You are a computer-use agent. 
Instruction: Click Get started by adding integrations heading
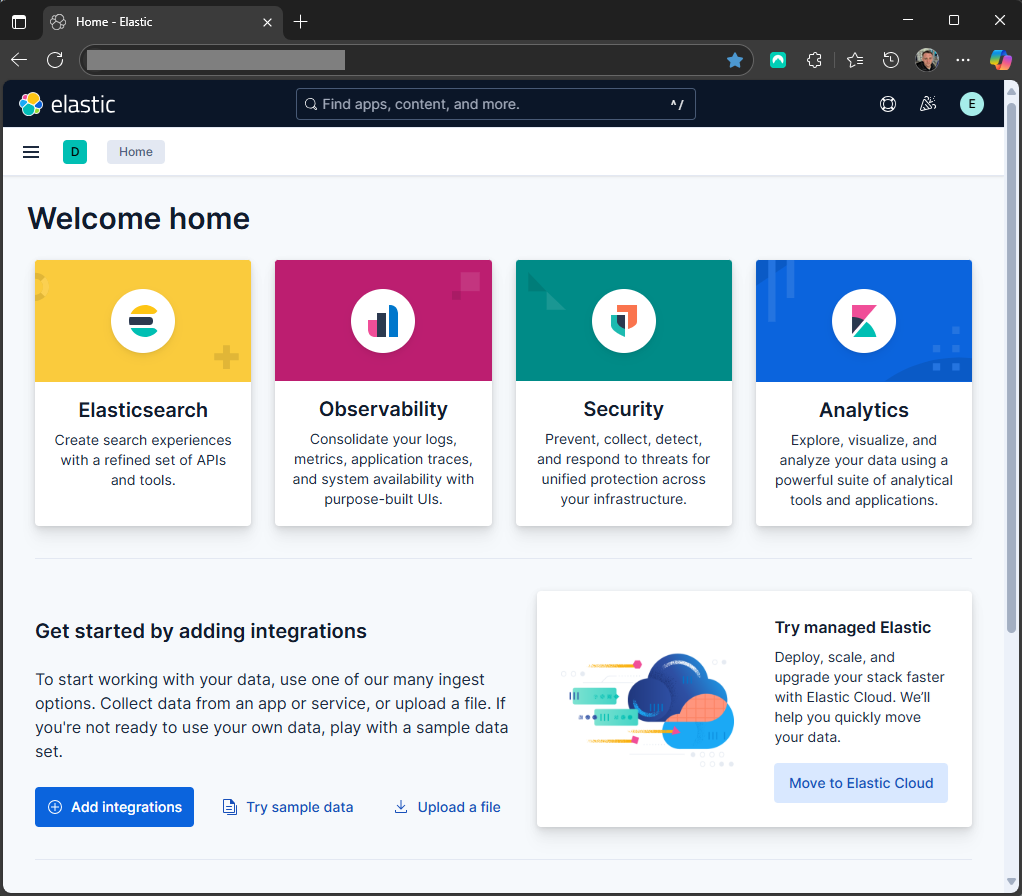[201, 631]
